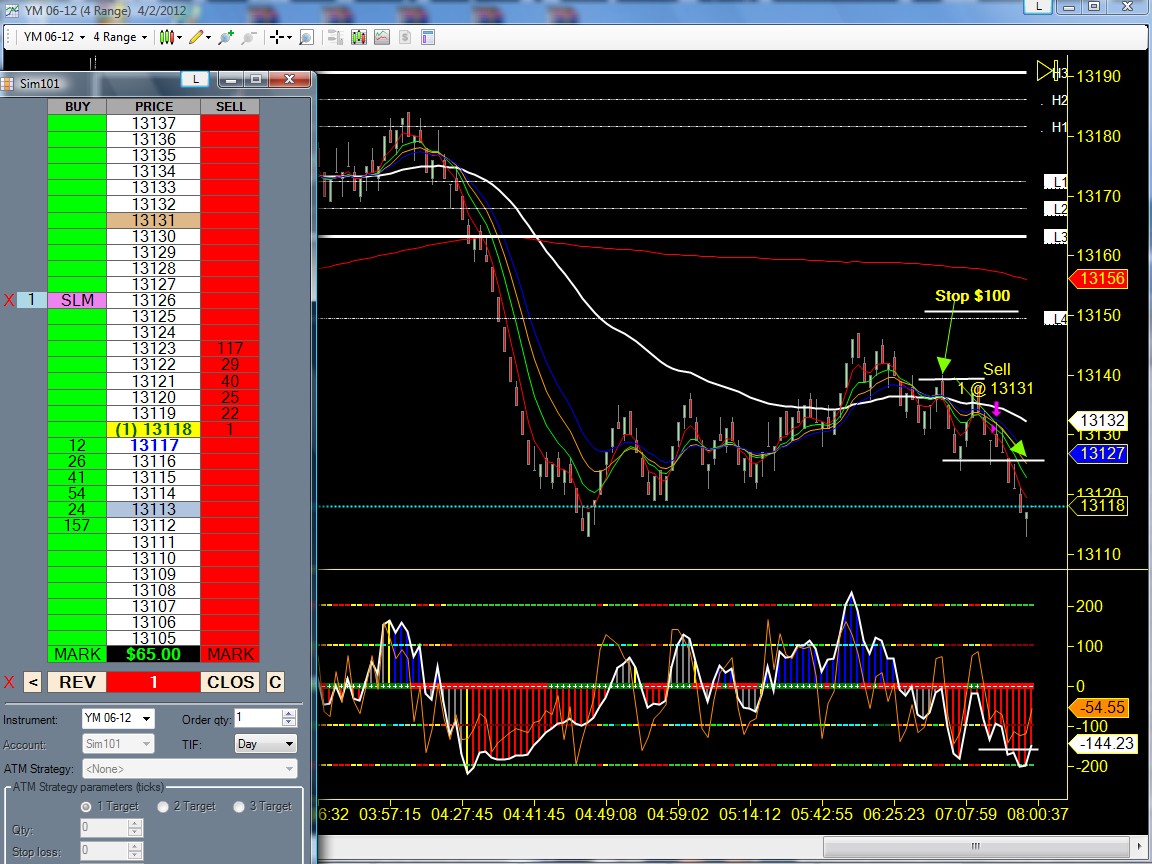This screenshot has height=864, width=1152.
Task: Click the -54.55 orange indicator marker
Action: pyautogui.click(x=1099, y=707)
